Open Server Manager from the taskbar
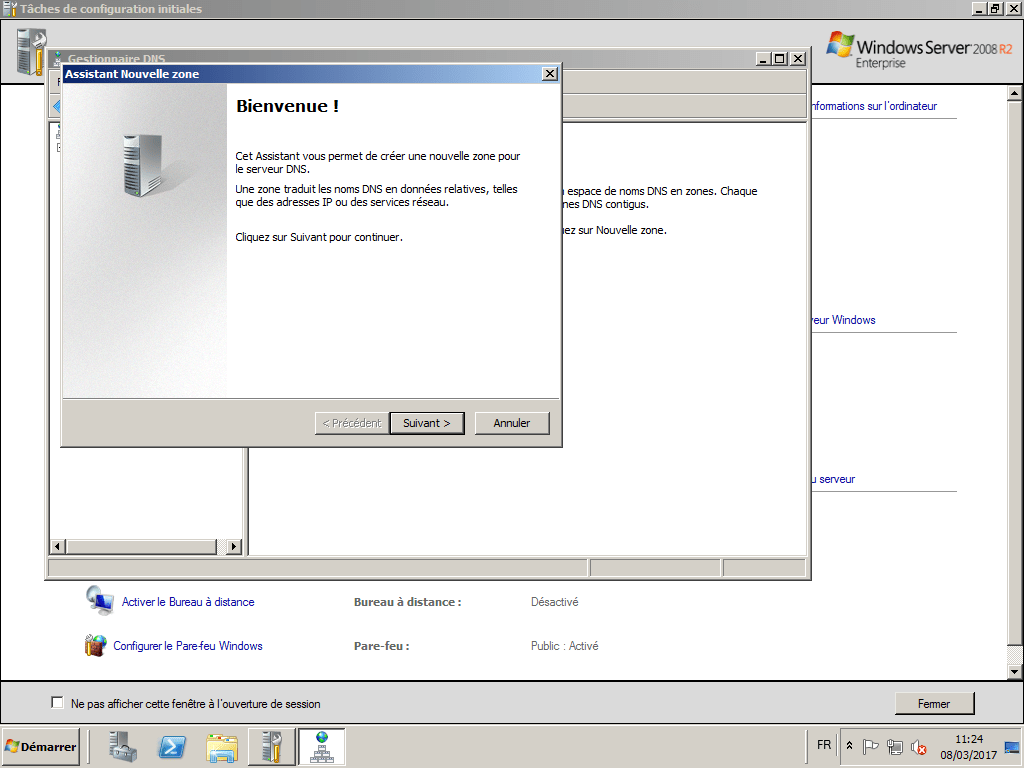 pyautogui.click(x=121, y=746)
